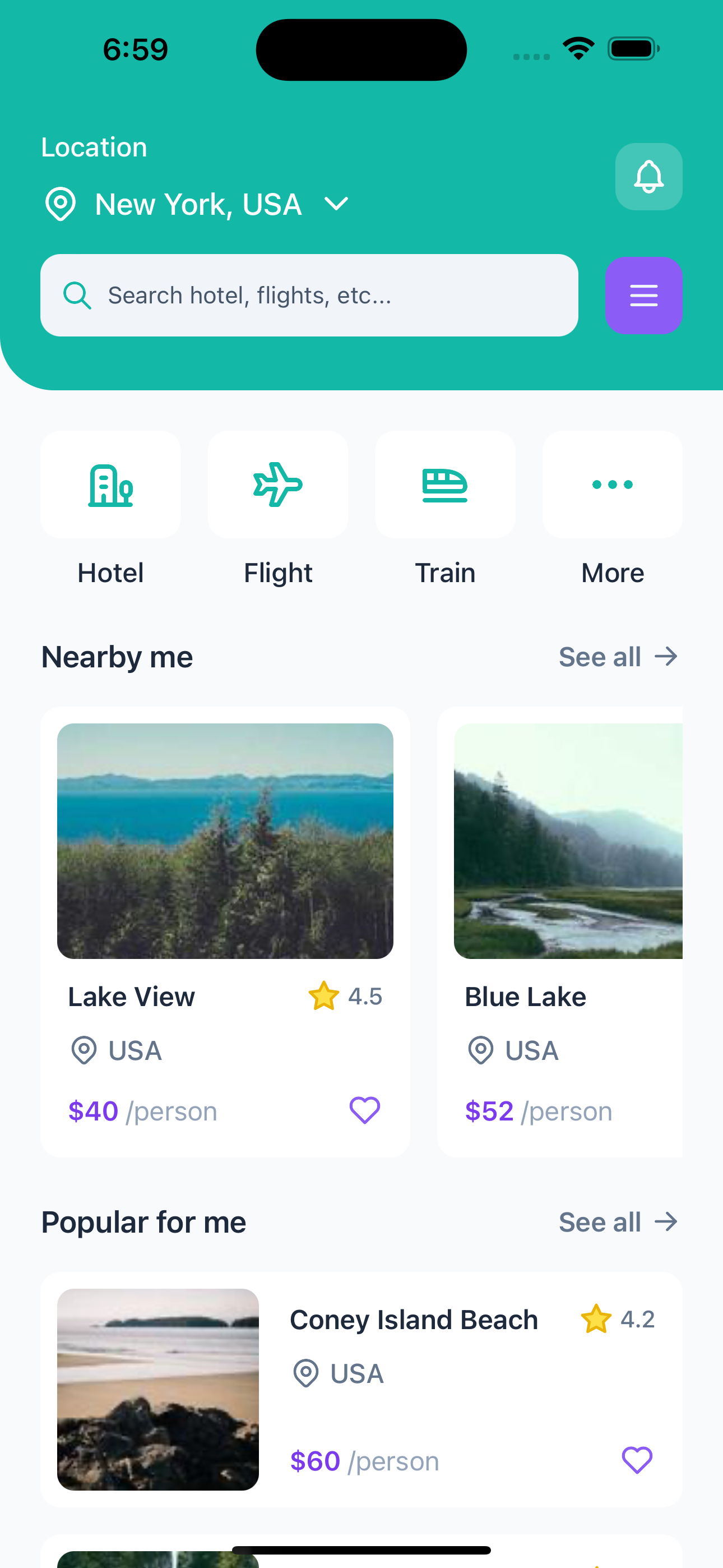Tap the Blue Lake card title
The height and width of the screenshot is (1568, 723).
click(x=525, y=997)
